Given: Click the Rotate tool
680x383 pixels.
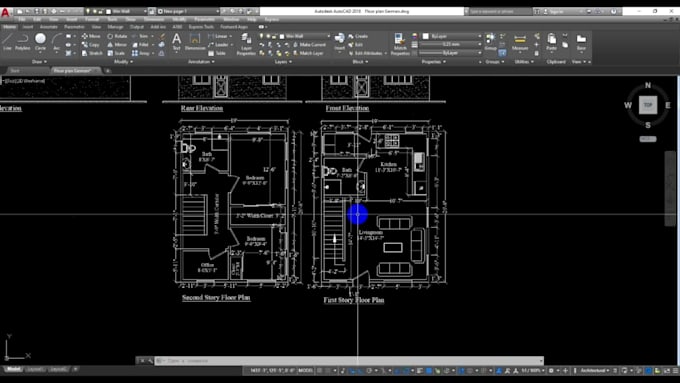Looking at the screenshot, I should point(117,36).
